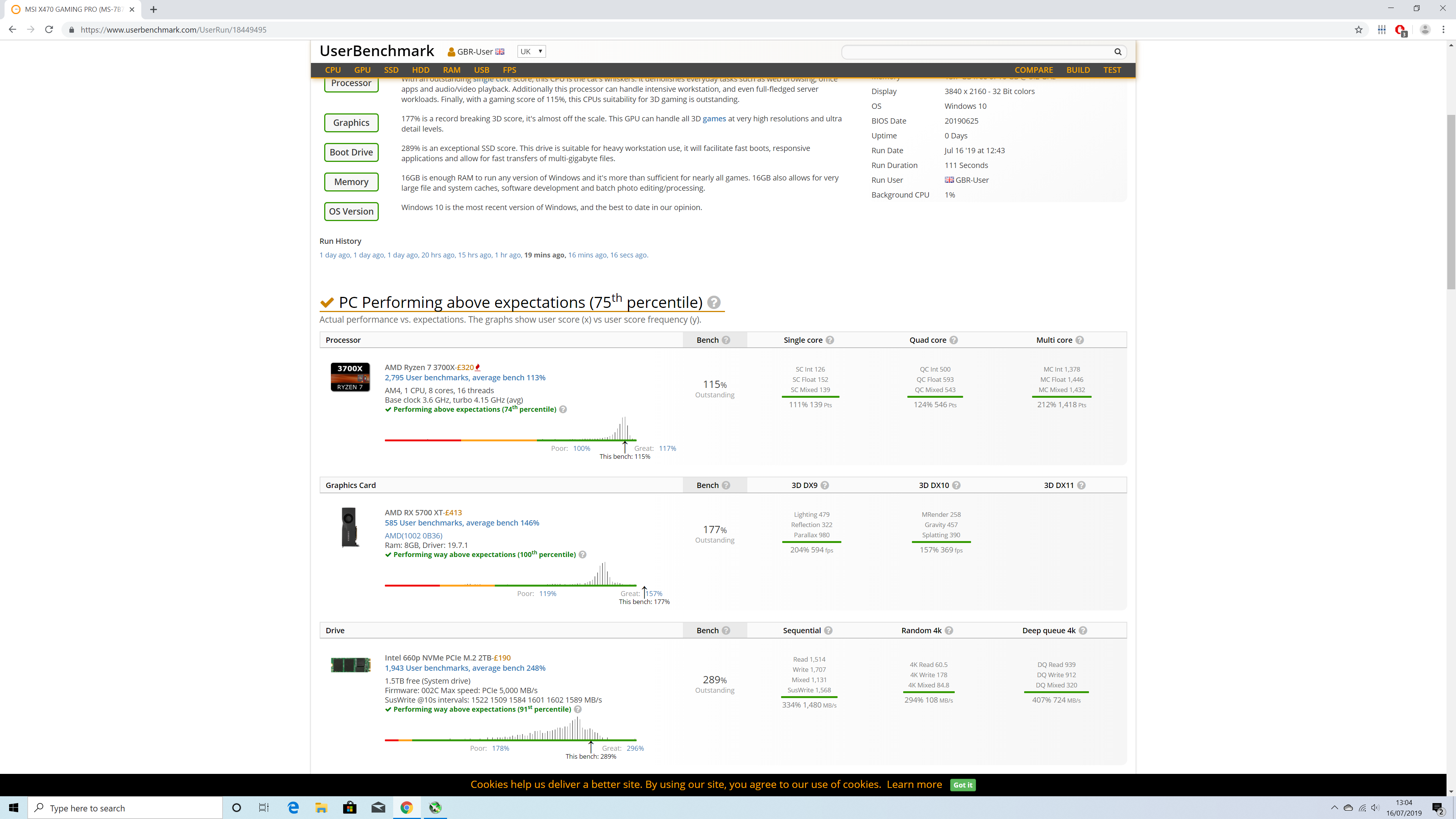The height and width of the screenshot is (819, 1456).
Task: Click the browser address bar URL
Action: (x=173, y=30)
